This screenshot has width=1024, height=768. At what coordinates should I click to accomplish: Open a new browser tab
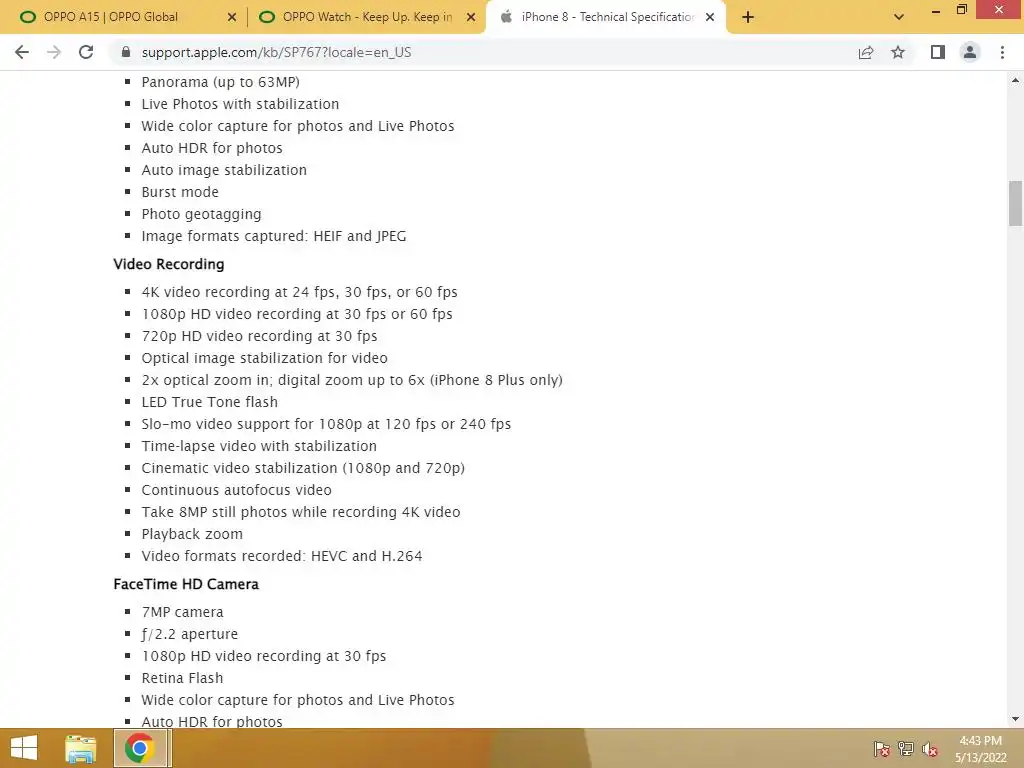[748, 17]
